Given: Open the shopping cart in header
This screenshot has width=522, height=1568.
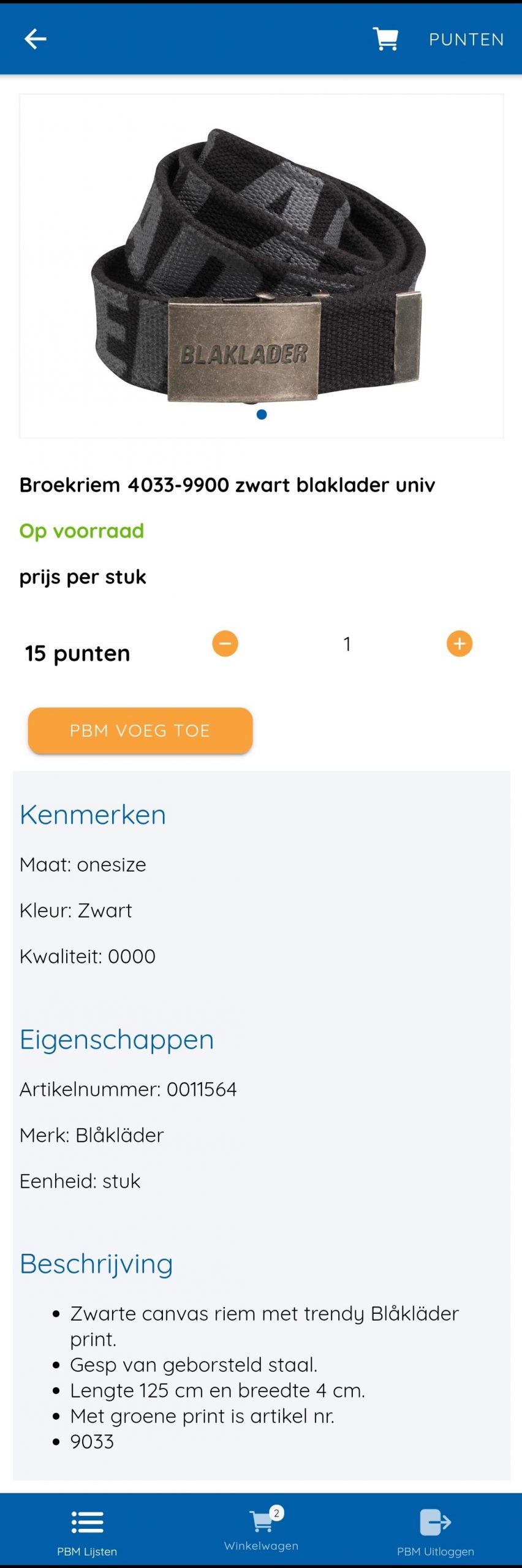Looking at the screenshot, I should point(385,39).
